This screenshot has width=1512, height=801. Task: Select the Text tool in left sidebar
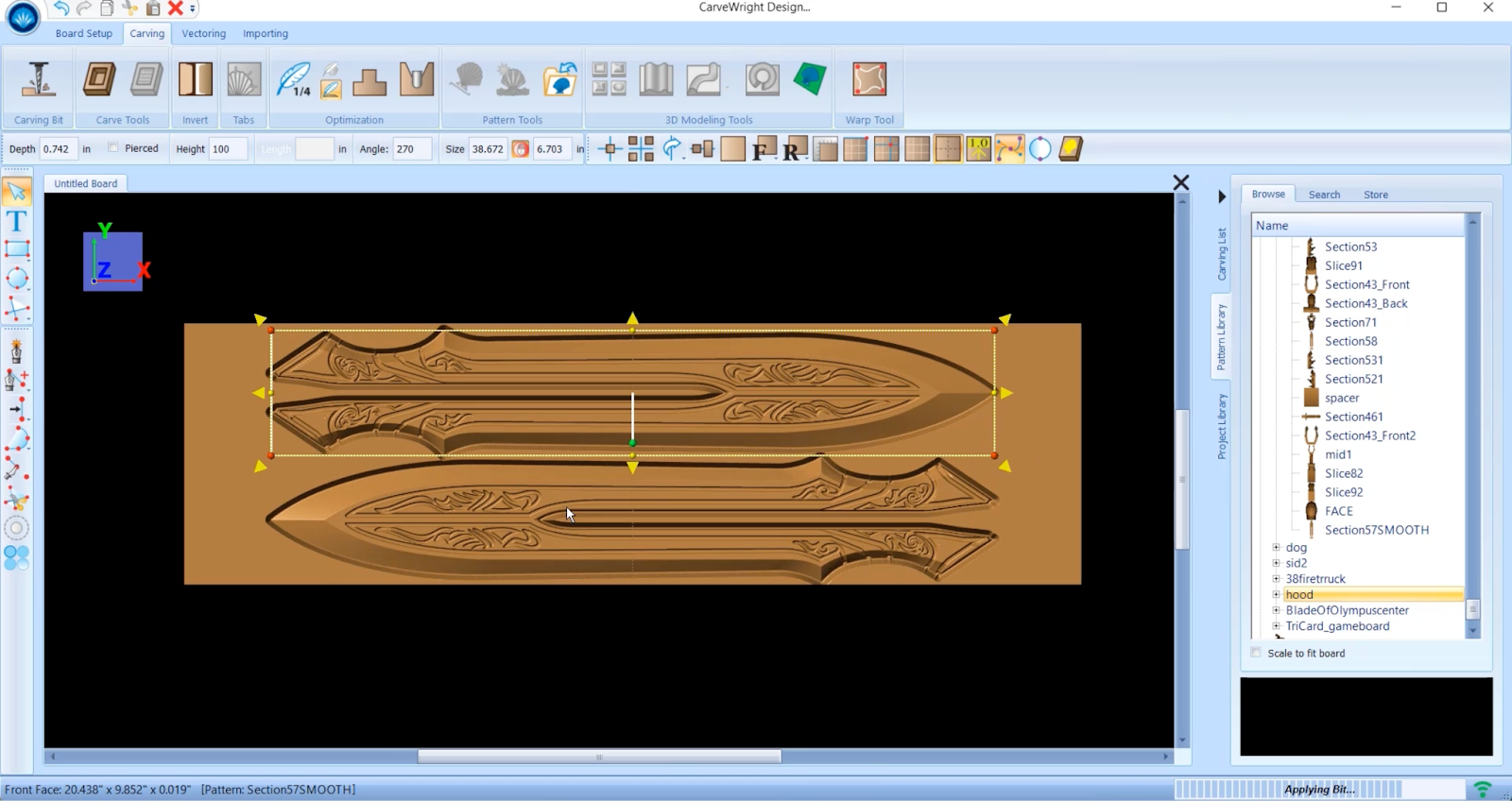coord(17,221)
